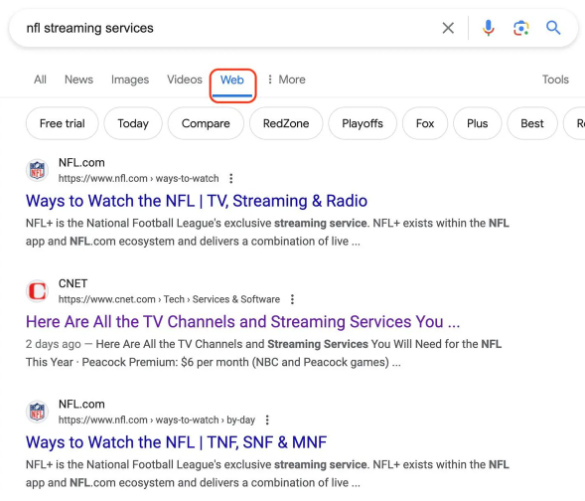Apply the Compare filter chip
The image size is (585, 501).
click(206, 123)
